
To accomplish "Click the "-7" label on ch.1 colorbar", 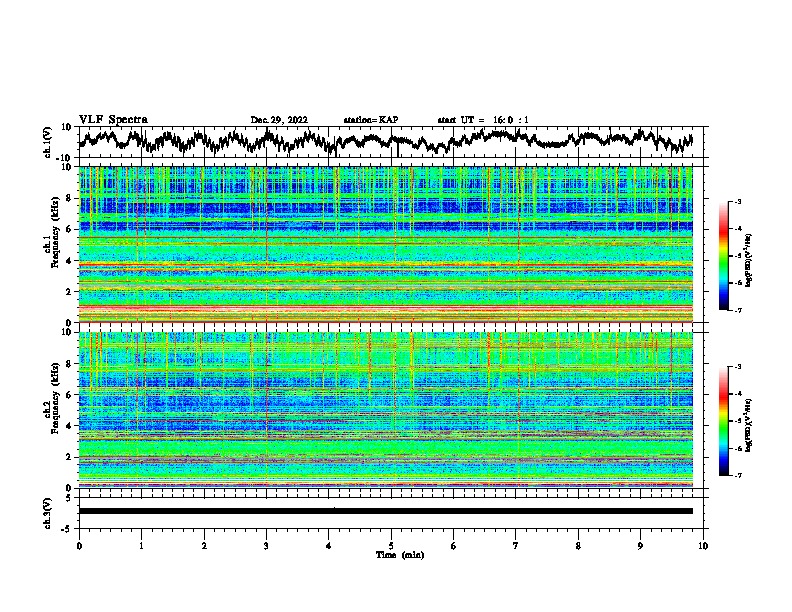I will [x=737, y=311].
